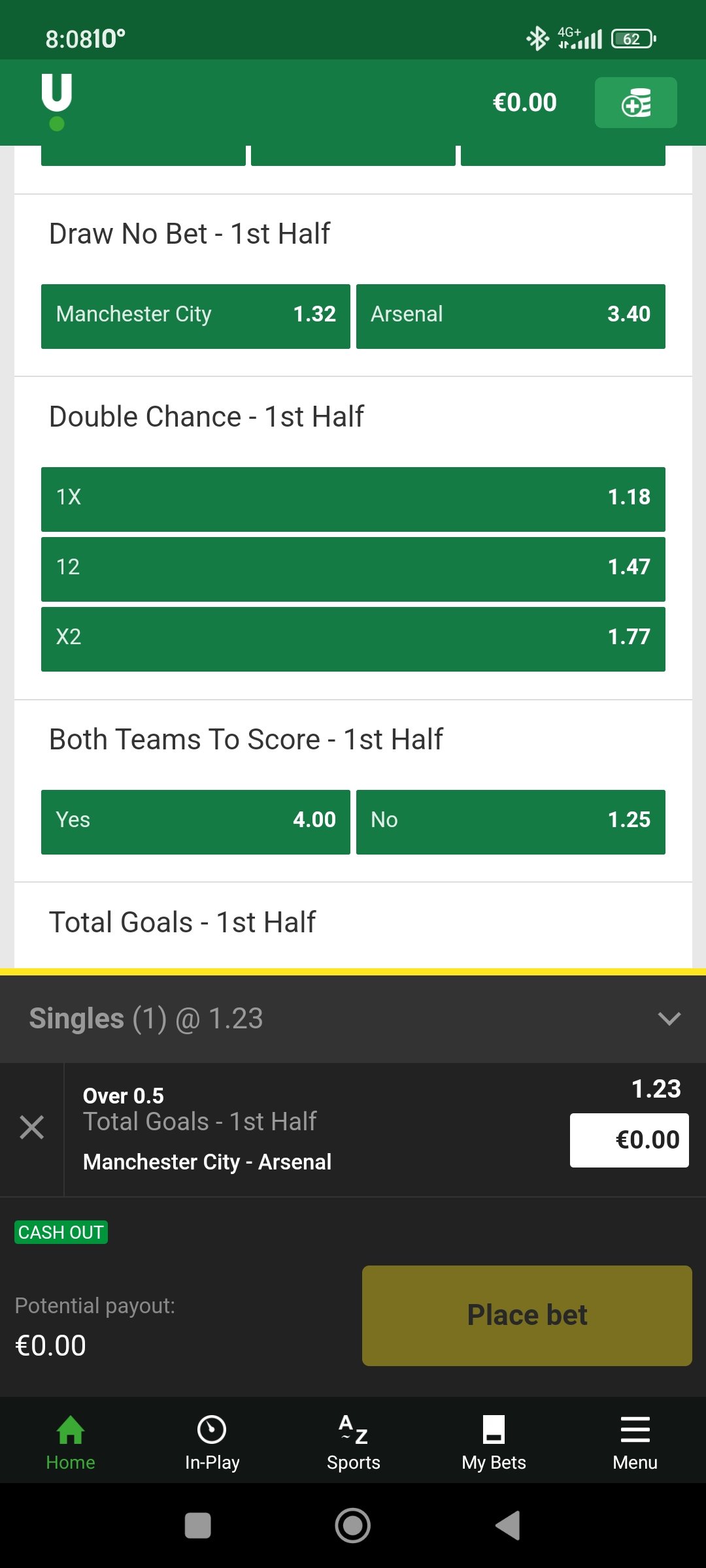Collapse Double Chance - 1st Half header
Screen dimensions: 706x1568
click(207, 416)
